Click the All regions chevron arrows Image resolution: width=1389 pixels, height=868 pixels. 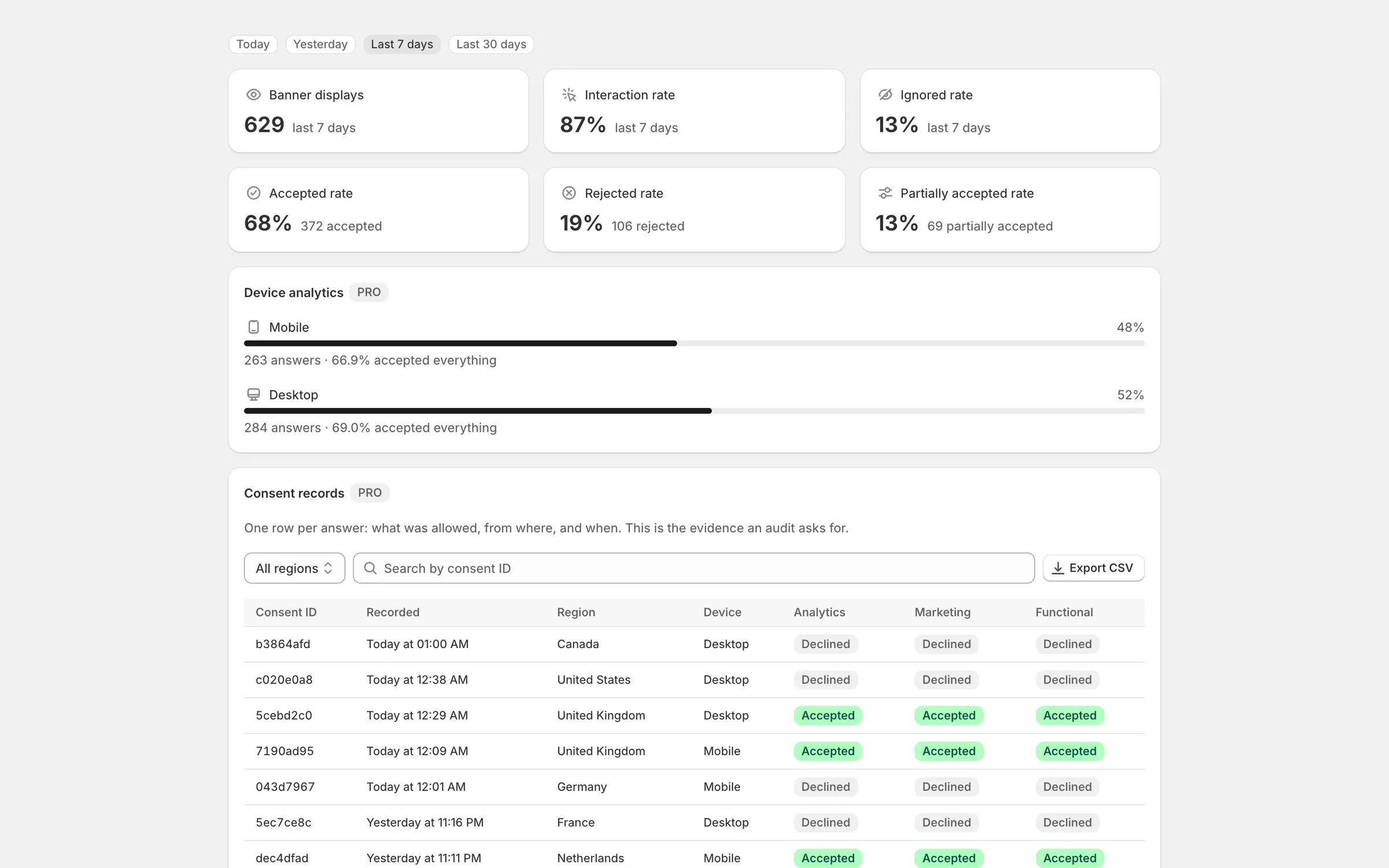tap(328, 568)
